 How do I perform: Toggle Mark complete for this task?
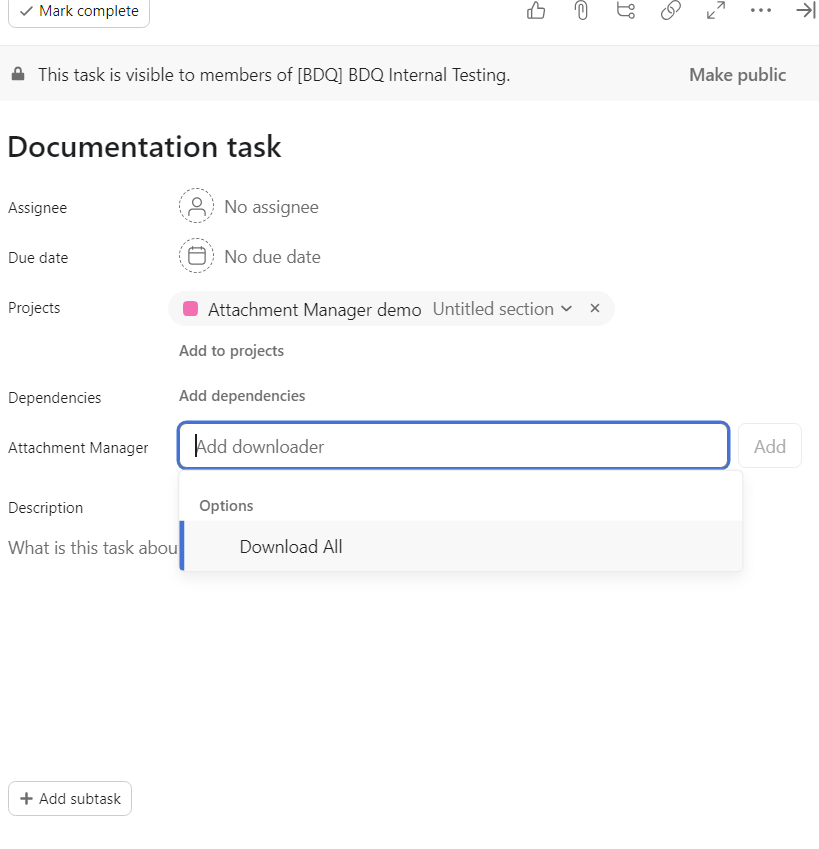(79, 12)
